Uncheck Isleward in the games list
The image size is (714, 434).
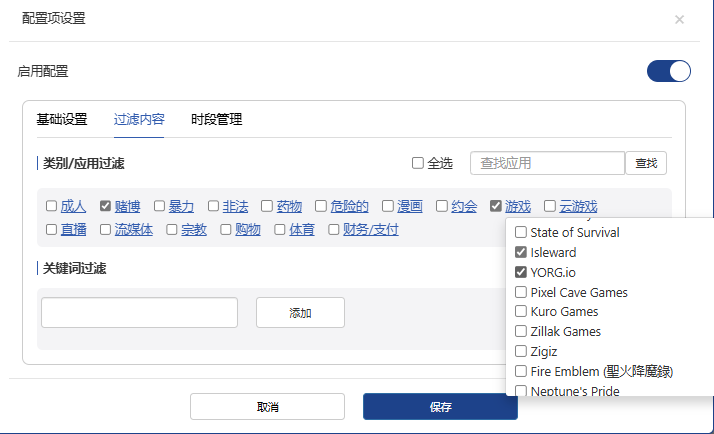[520, 252]
